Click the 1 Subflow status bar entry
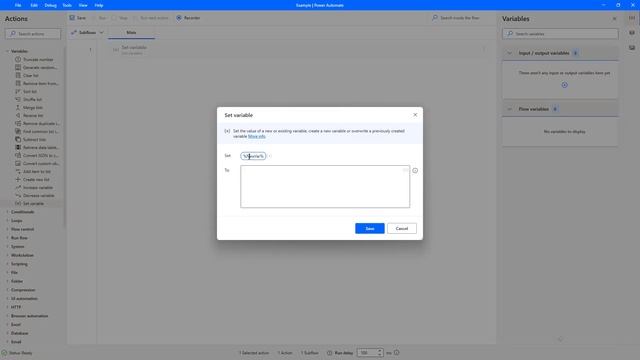 [309, 353]
